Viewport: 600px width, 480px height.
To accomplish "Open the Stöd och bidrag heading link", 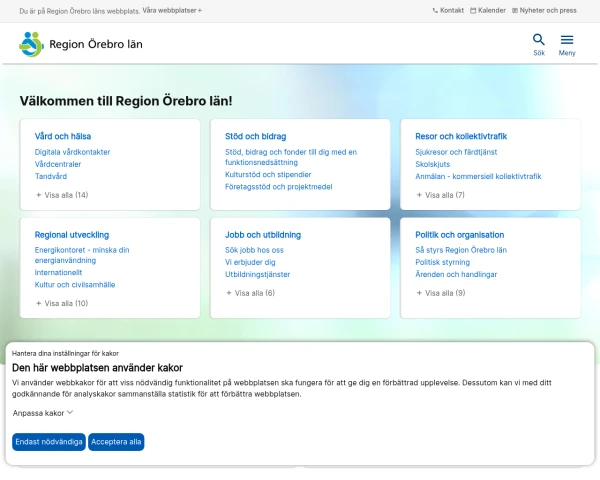I will coord(255,136).
